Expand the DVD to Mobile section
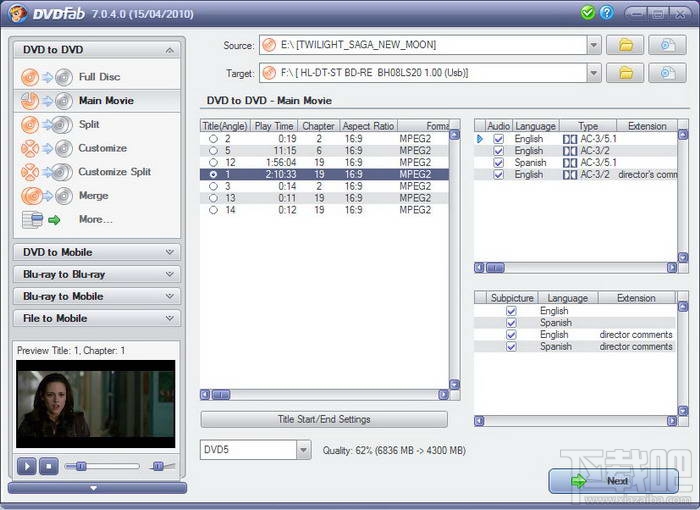700x510 pixels. tap(170, 252)
